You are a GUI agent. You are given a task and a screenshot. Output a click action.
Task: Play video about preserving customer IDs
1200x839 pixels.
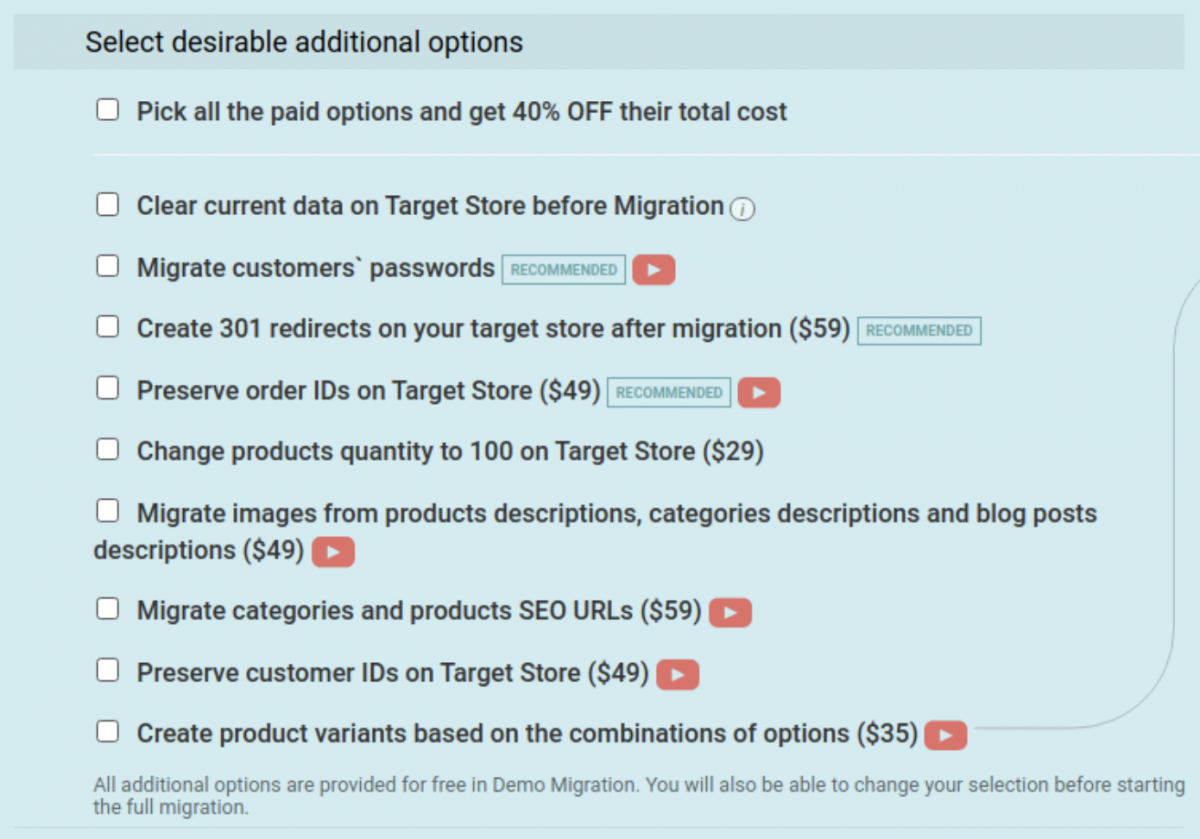click(677, 674)
